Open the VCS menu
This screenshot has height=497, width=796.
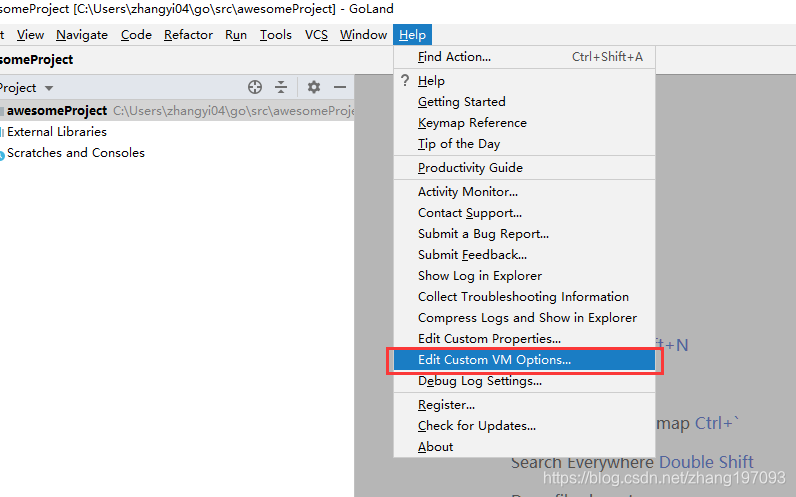tap(316, 35)
